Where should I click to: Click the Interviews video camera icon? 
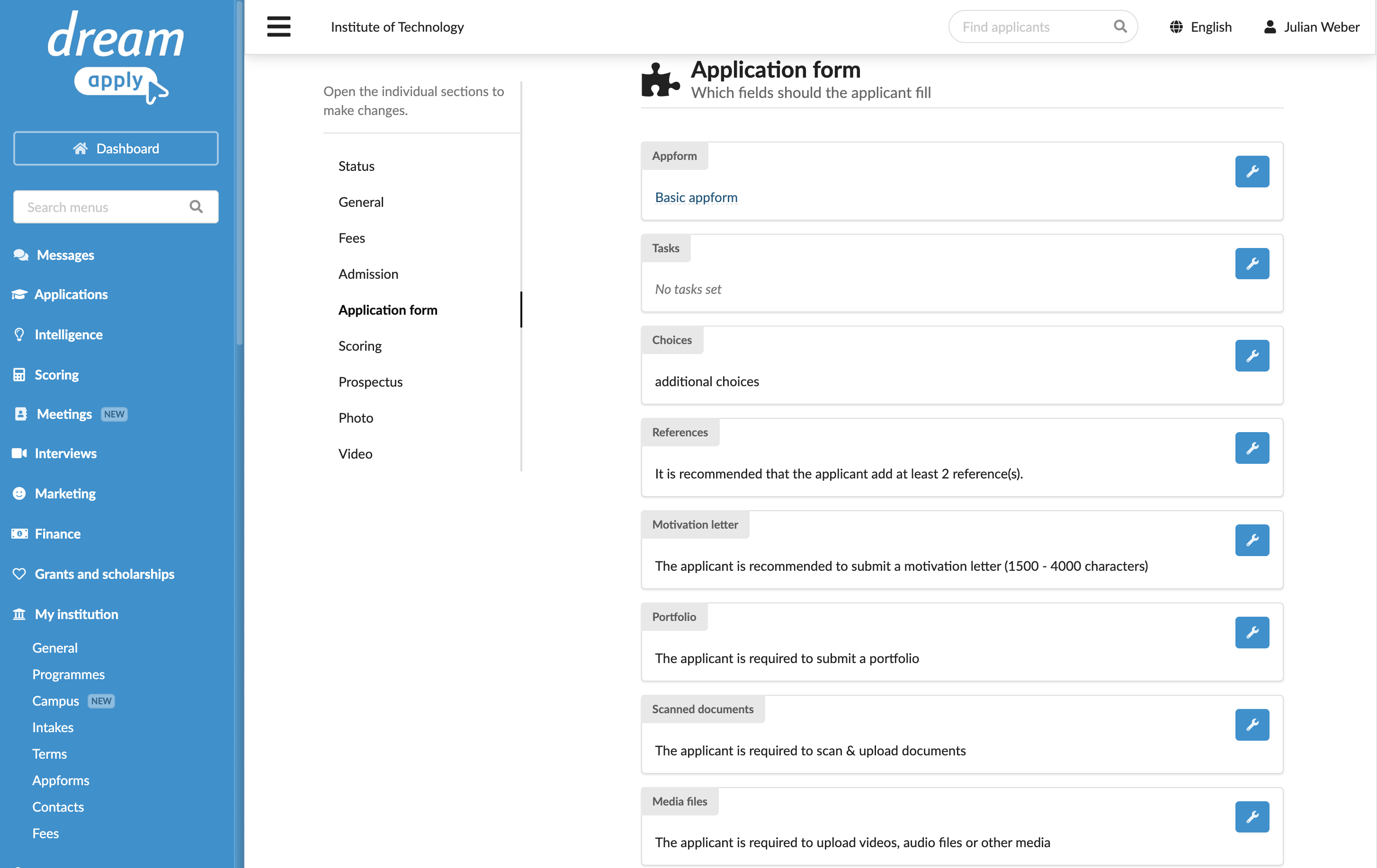coord(19,453)
